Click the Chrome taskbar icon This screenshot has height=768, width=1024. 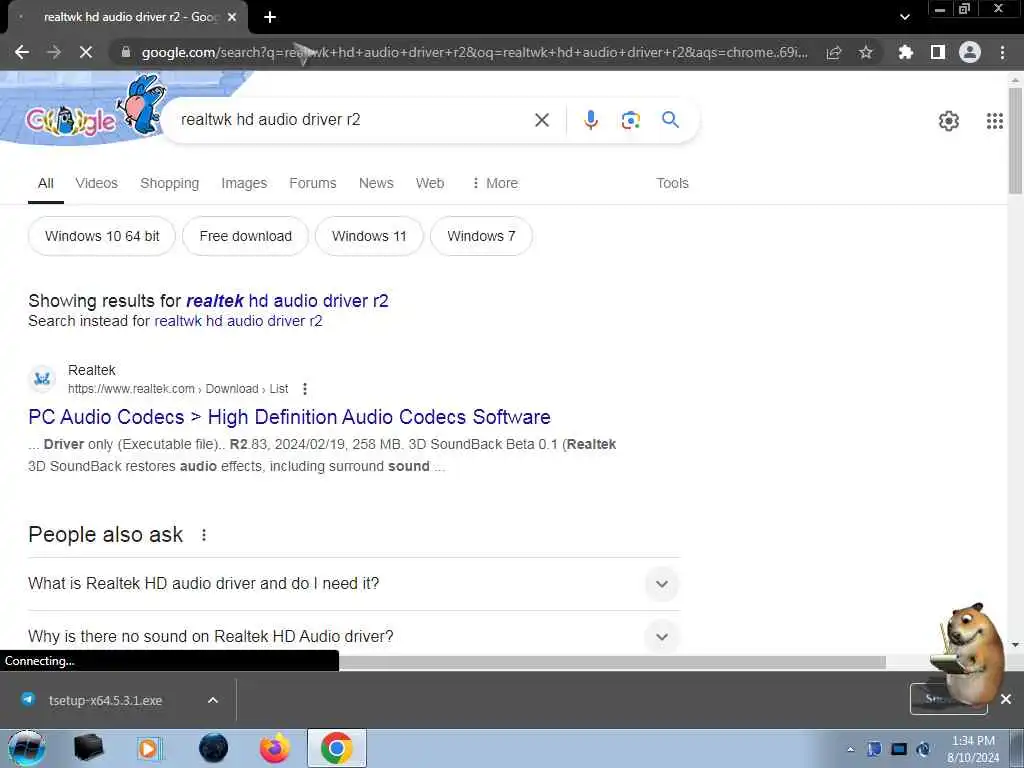(337, 748)
